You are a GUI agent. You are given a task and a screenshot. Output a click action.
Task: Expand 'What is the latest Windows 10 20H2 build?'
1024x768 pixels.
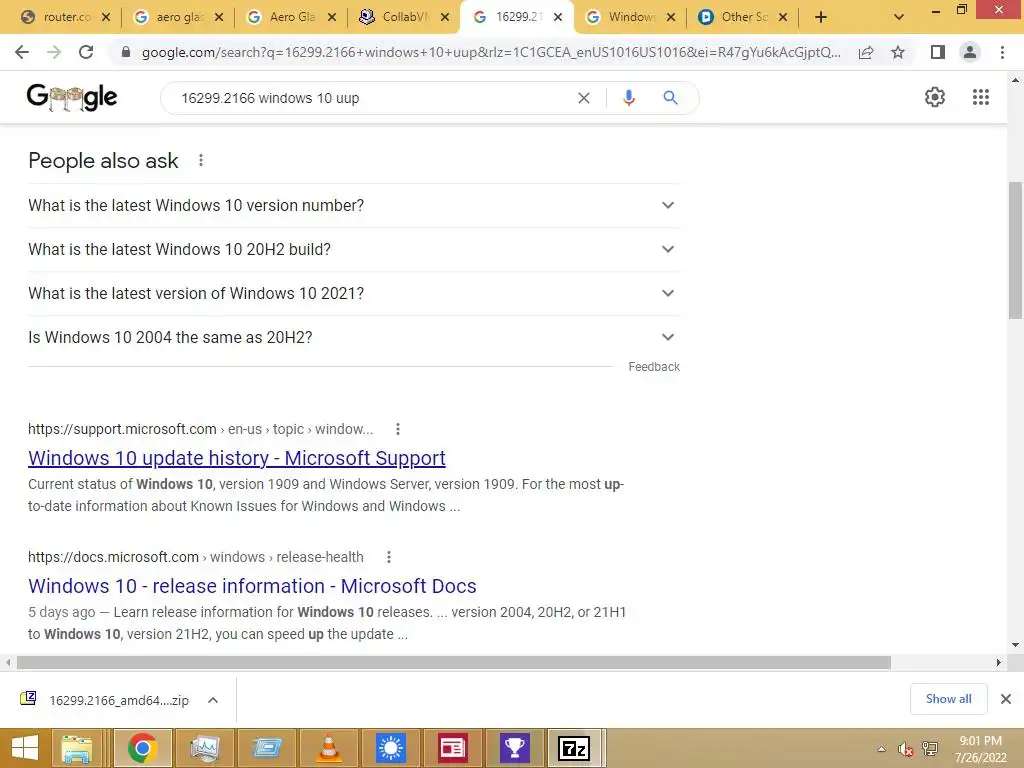[x=354, y=249]
